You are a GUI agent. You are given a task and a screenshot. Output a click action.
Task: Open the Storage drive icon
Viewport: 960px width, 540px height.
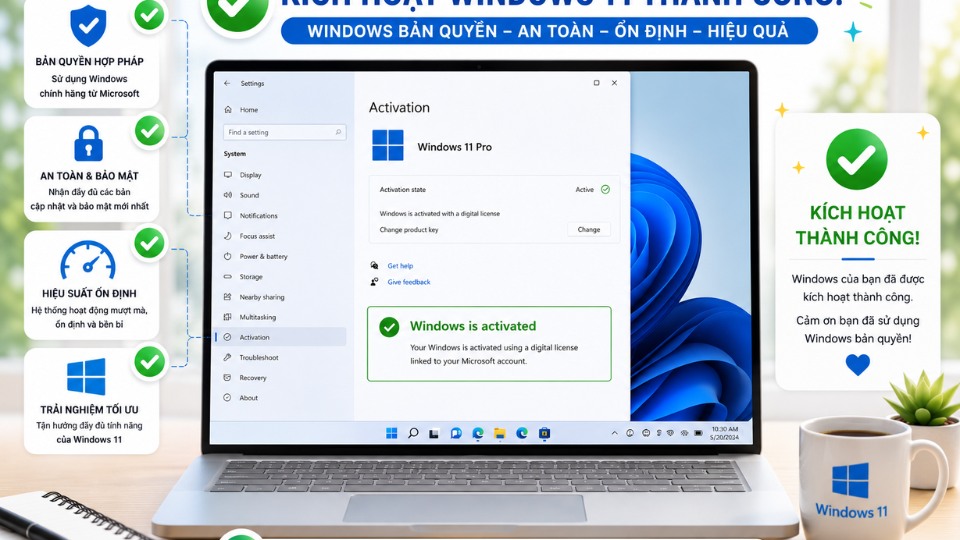pyautogui.click(x=228, y=277)
